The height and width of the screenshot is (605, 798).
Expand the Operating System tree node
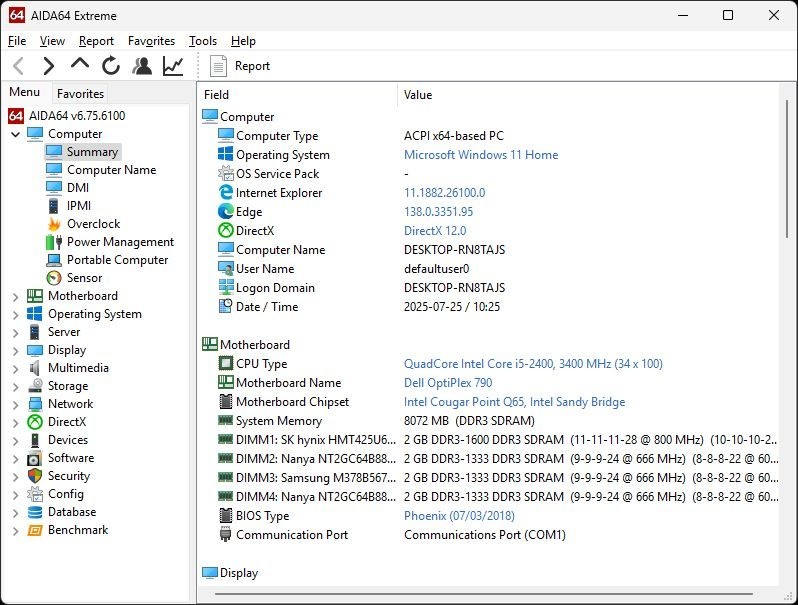(x=16, y=315)
